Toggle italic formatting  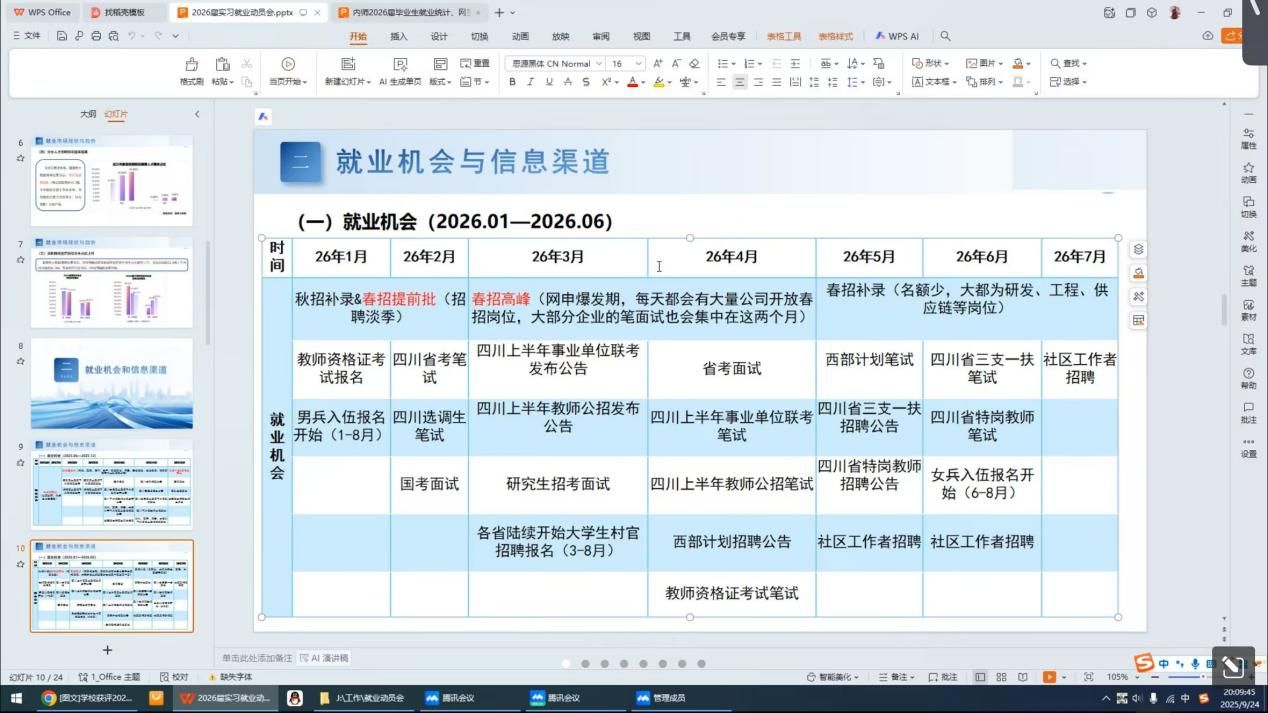coord(530,82)
